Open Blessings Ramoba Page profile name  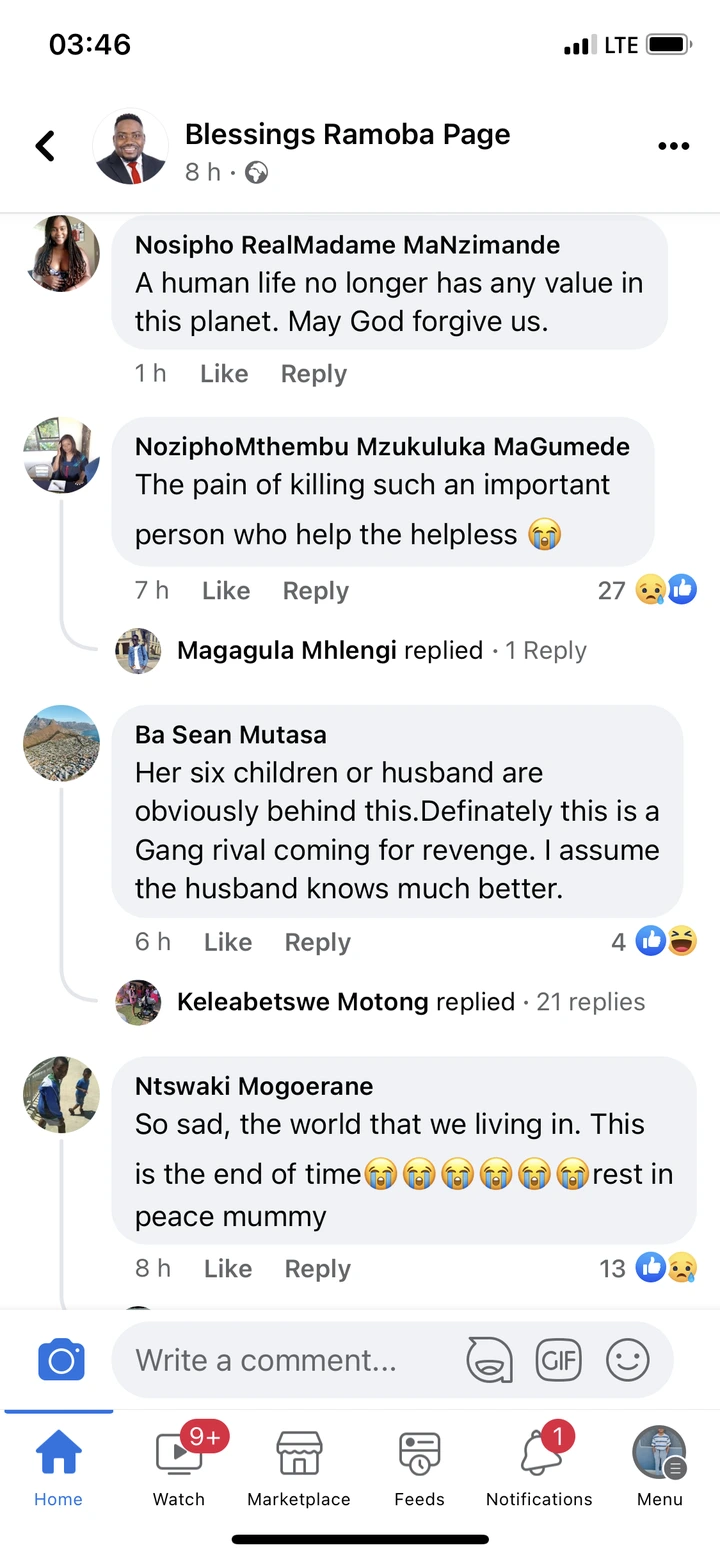347,135
